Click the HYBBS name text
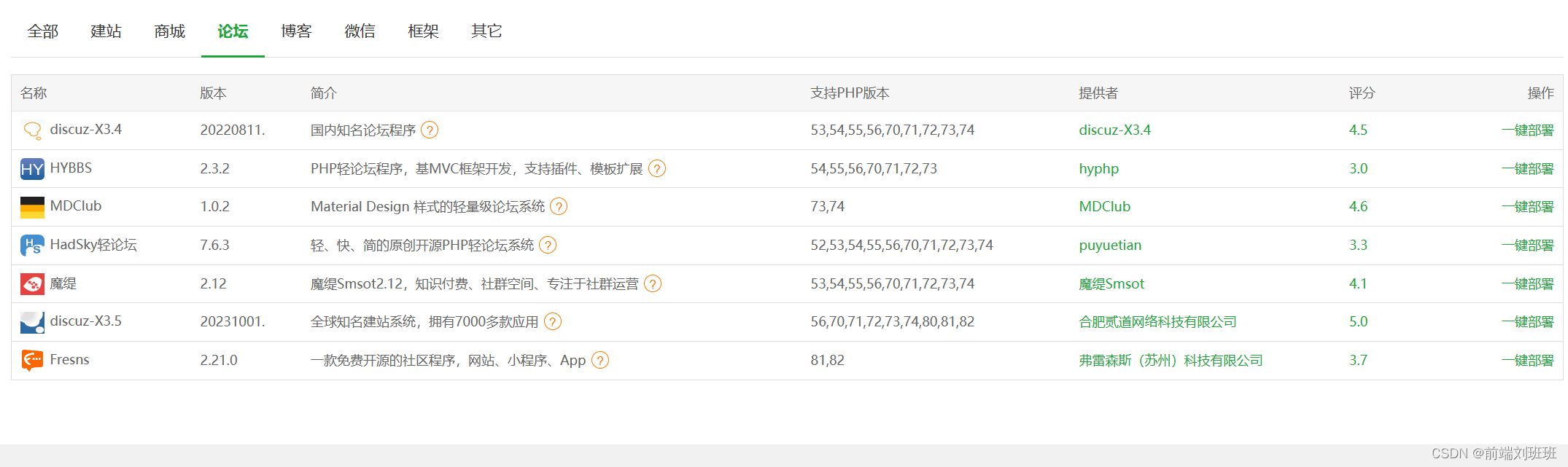This screenshot has height=467, width=1568. (x=71, y=168)
